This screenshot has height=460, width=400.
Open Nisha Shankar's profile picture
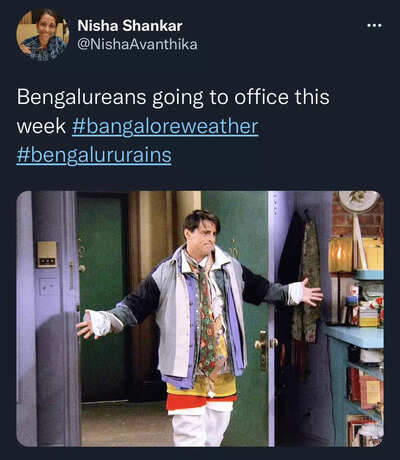(43, 35)
